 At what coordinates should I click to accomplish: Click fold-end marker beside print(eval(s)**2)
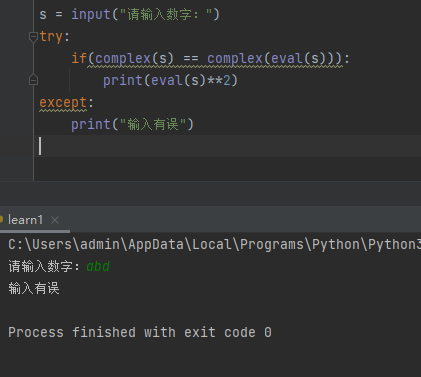(x=33, y=80)
